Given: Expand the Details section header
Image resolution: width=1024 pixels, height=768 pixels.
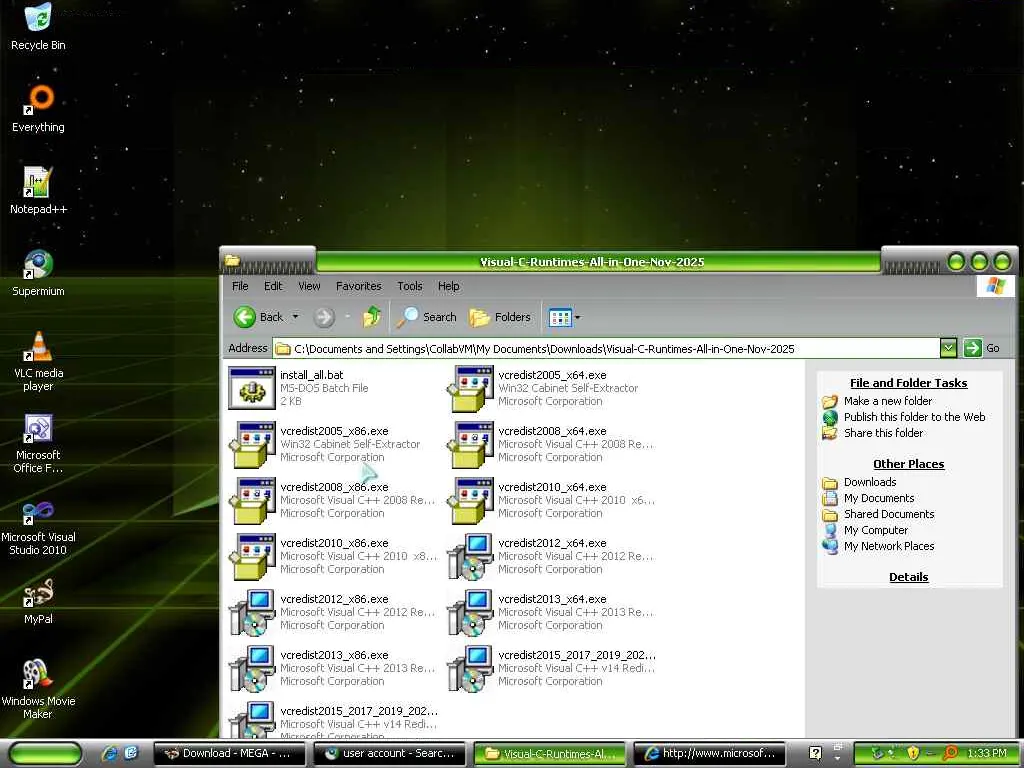Looking at the screenshot, I should pos(908,577).
